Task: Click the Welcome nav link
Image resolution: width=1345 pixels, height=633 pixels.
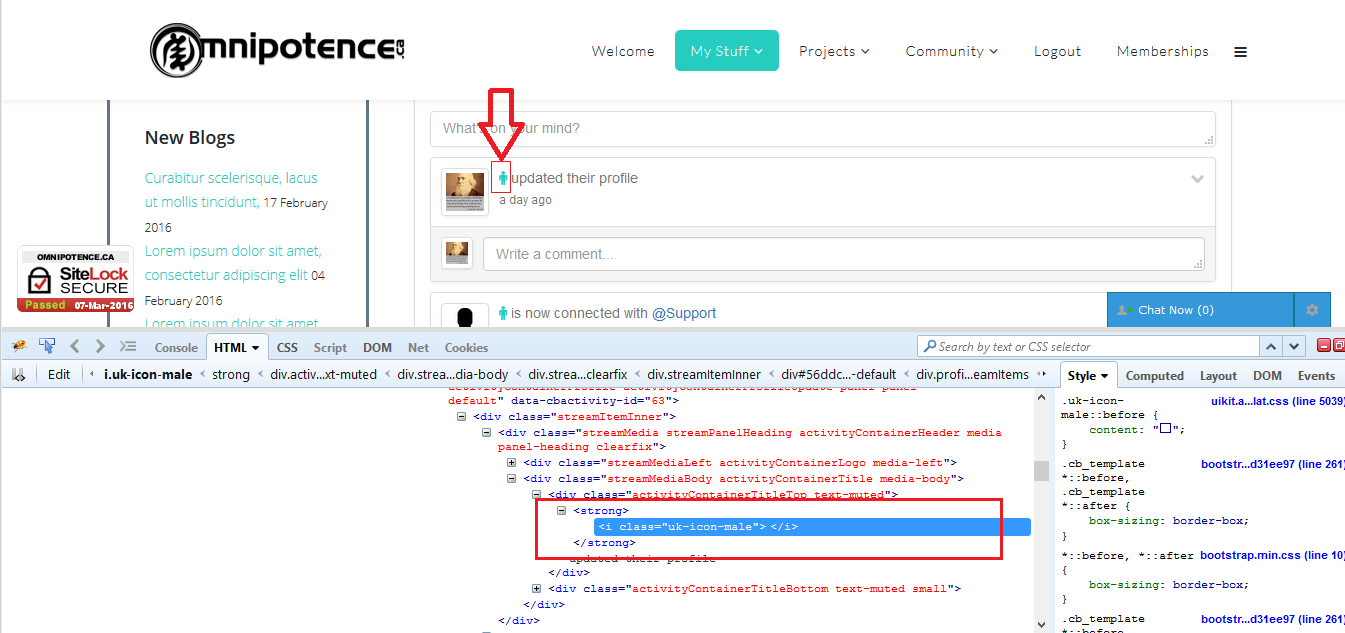Action: pyautogui.click(x=623, y=51)
